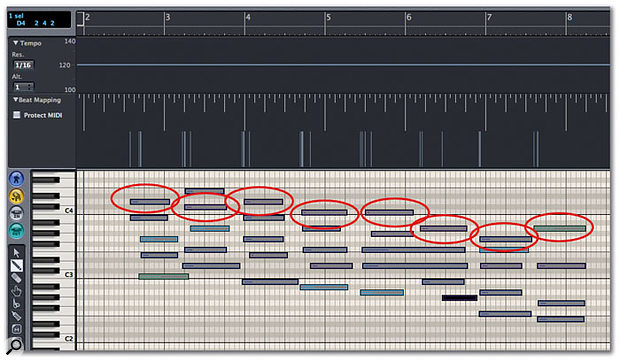Select the green note near bar 8
Viewport: 620px width, 361px height.
tap(560, 228)
